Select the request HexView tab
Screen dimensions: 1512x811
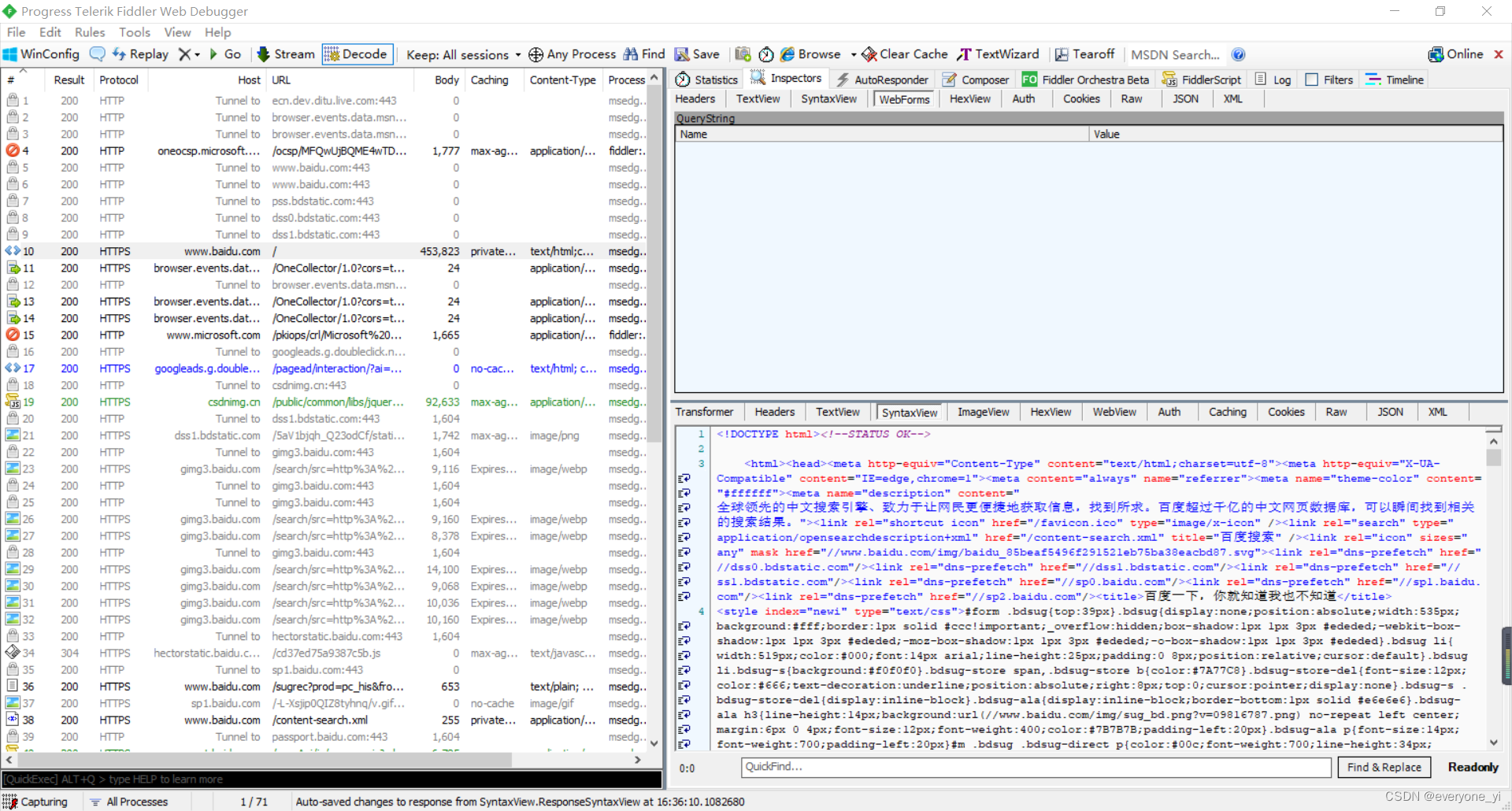point(970,98)
